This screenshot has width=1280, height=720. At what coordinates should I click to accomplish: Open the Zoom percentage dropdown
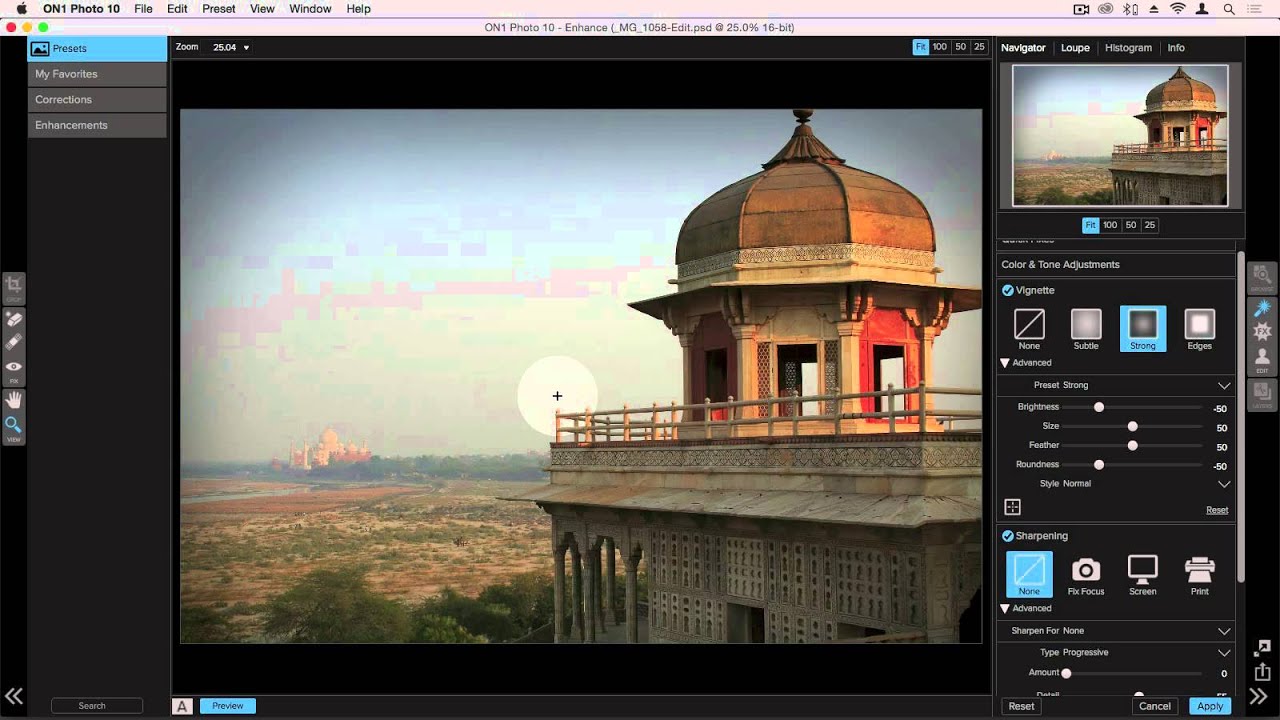click(x=231, y=47)
